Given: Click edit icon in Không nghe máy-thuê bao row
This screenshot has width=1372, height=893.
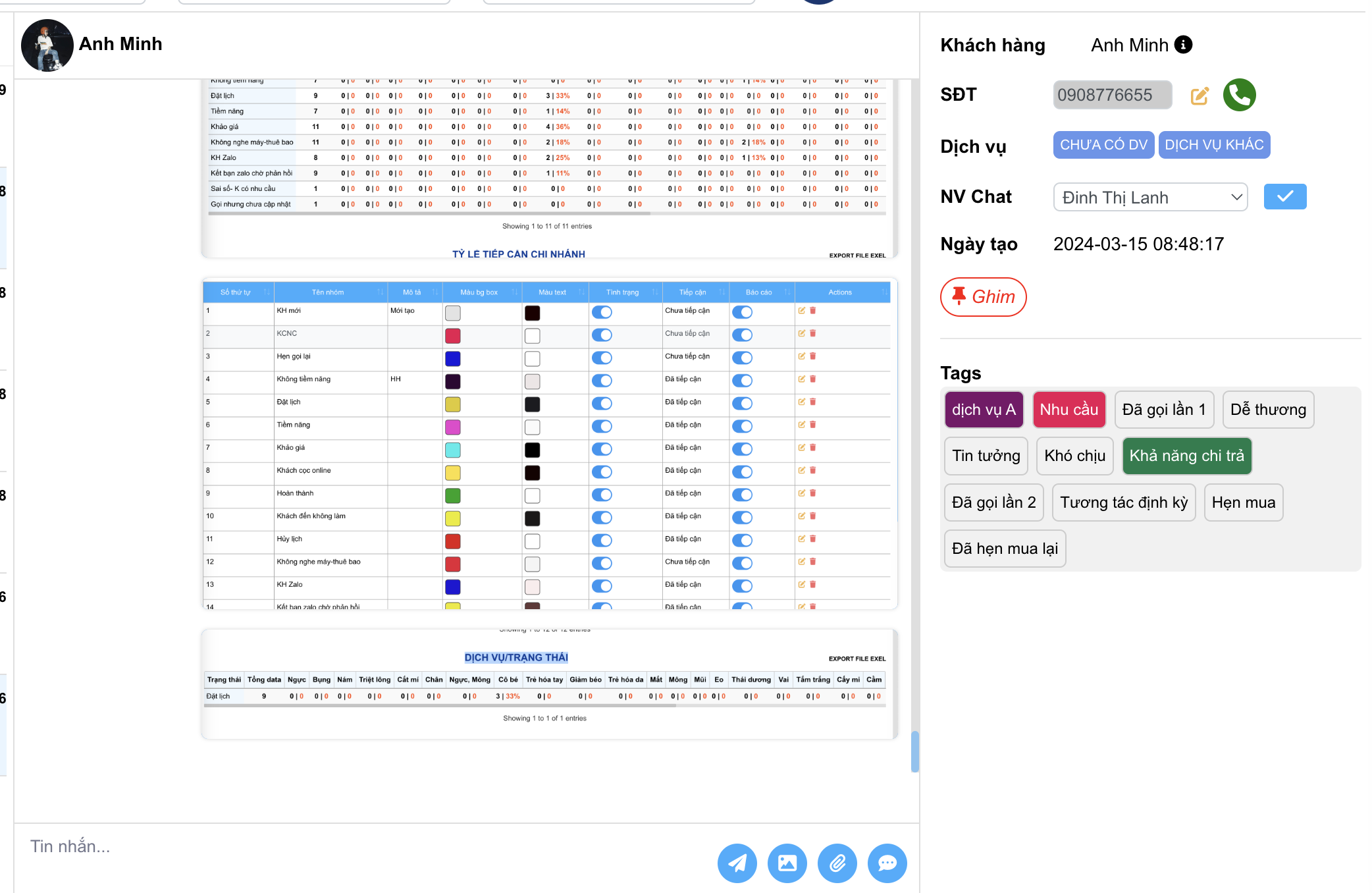Looking at the screenshot, I should coord(801,562).
